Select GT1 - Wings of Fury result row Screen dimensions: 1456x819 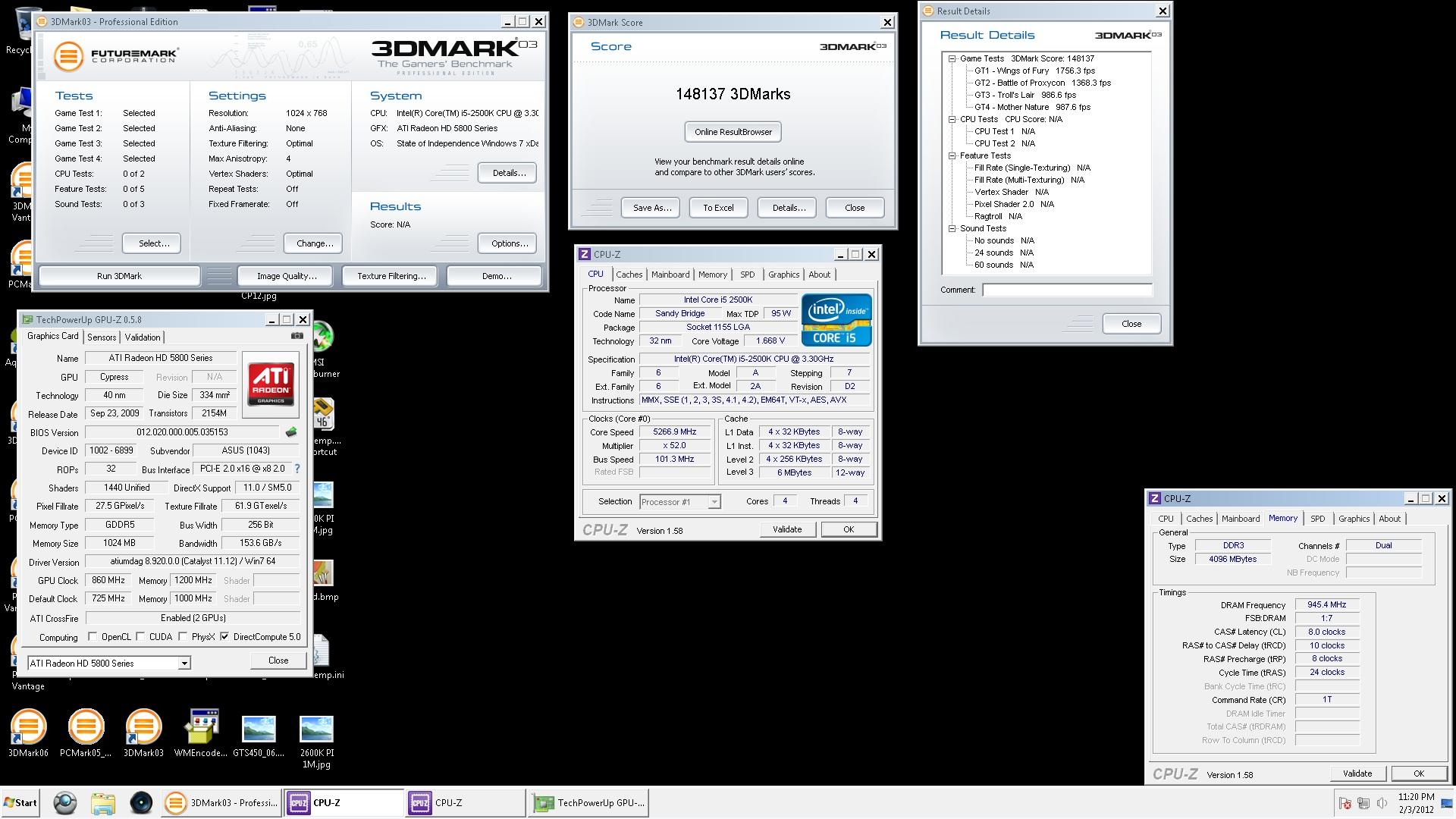click(x=1034, y=71)
